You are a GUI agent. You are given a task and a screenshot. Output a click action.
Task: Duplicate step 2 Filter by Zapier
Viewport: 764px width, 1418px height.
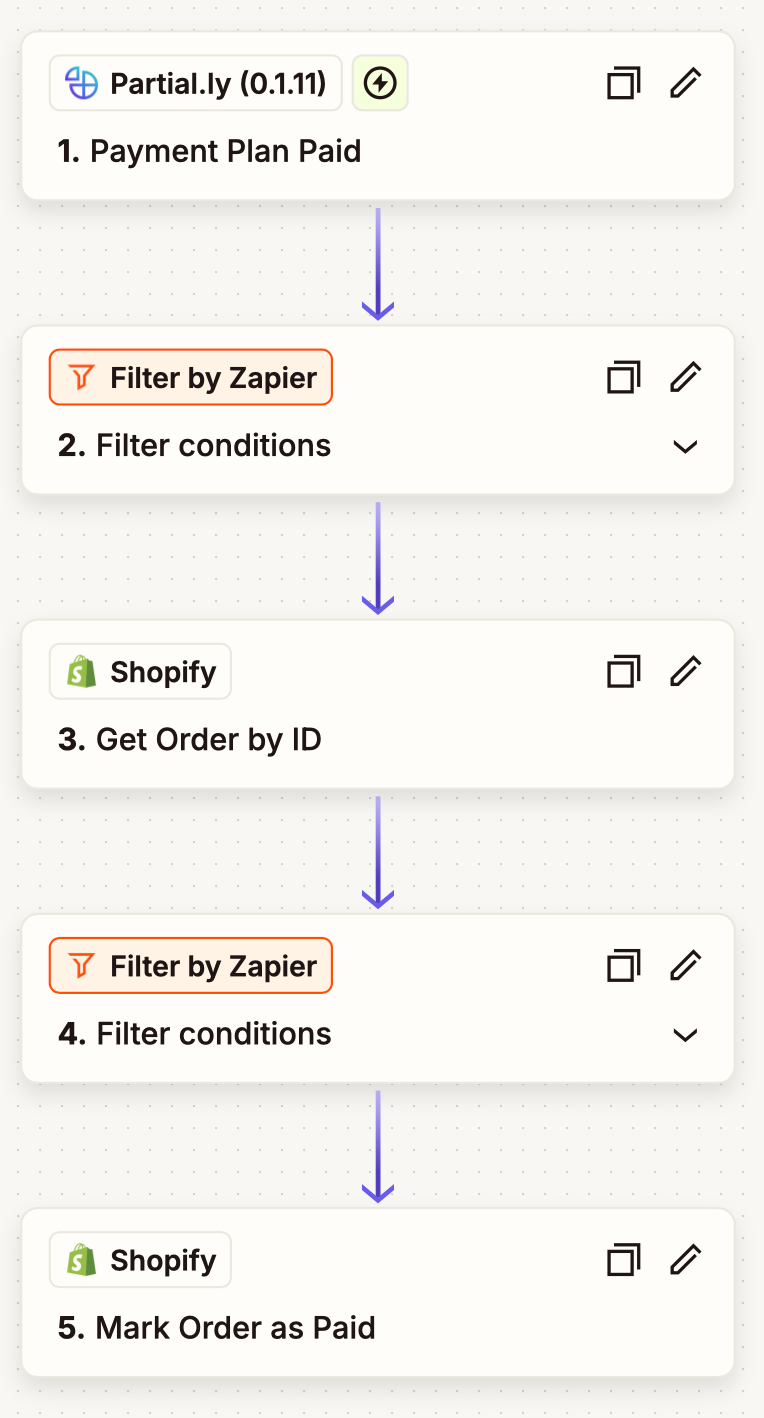point(623,377)
